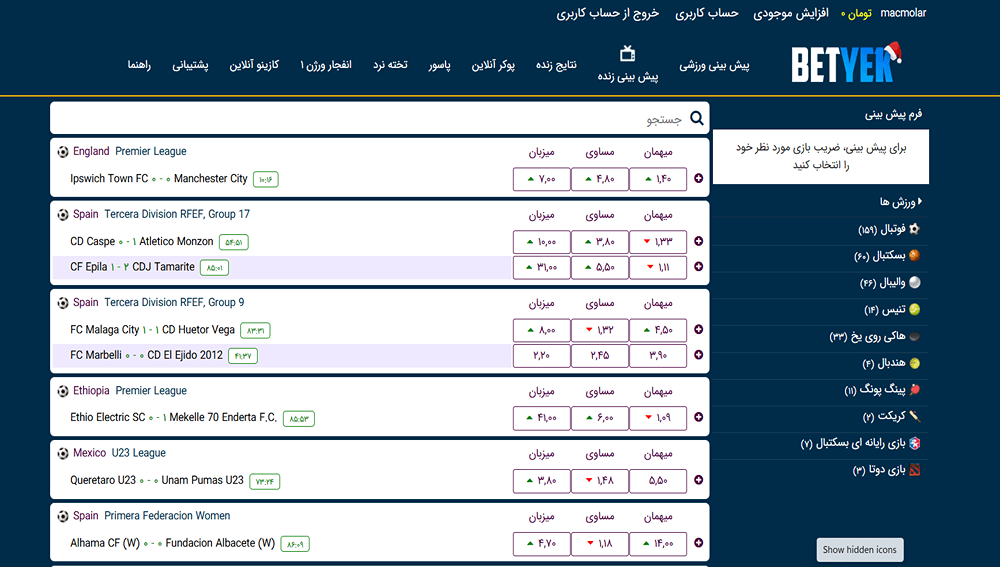Click the football icon in sports sidebar
Screen dimensions: 1000x567
point(915,229)
